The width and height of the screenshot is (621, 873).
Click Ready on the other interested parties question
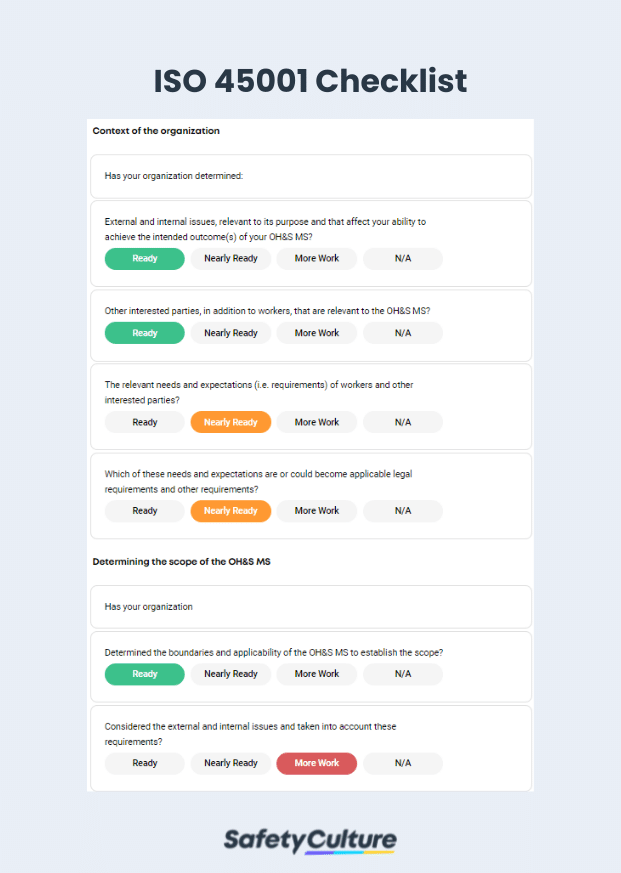[144, 332]
